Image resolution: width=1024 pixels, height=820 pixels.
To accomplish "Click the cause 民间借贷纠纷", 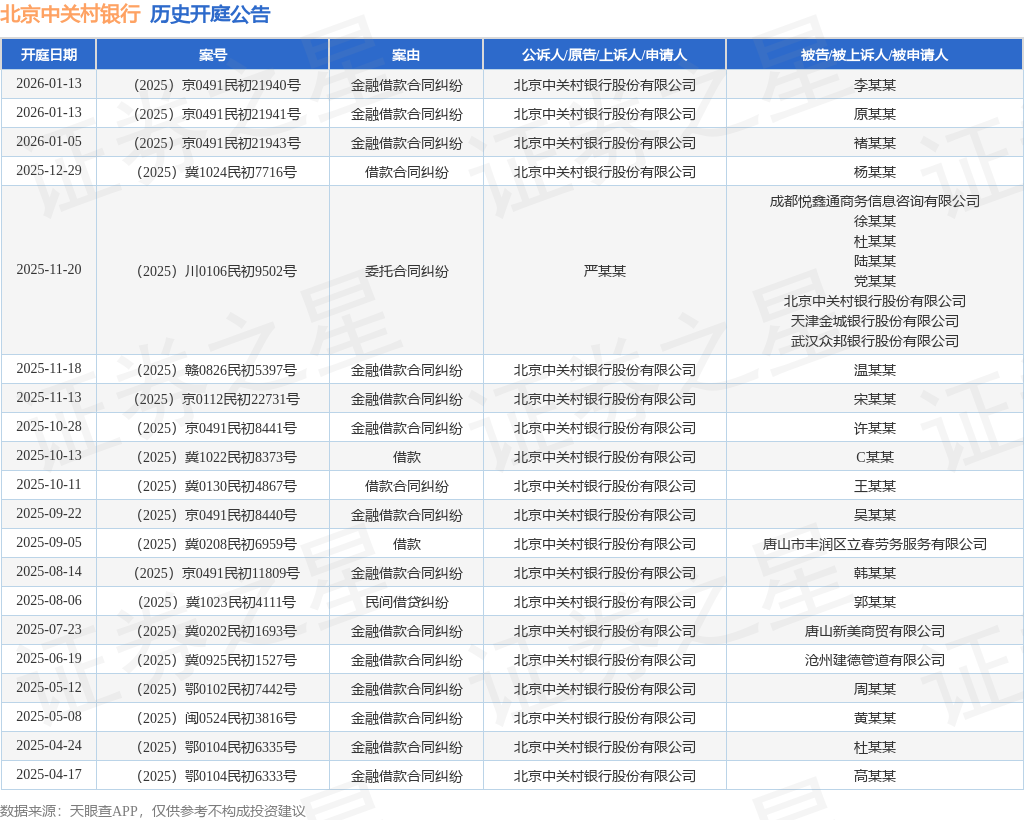I will tap(406, 602).
